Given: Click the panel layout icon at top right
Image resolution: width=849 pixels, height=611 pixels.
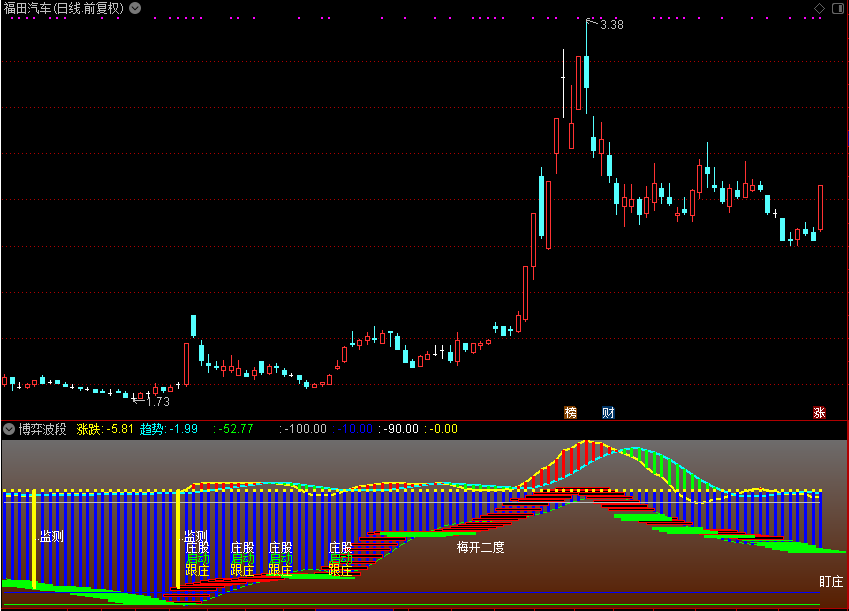Looking at the screenshot, I should [x=838, y=8].
